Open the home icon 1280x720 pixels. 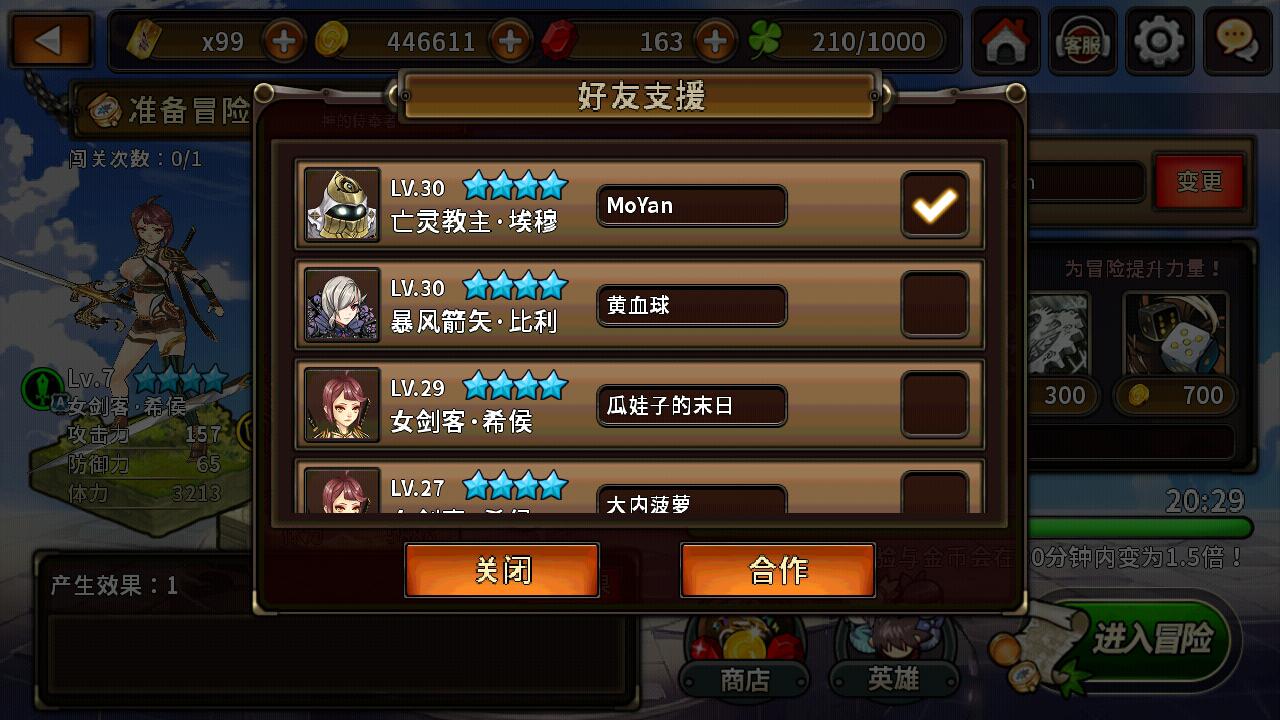[1005, 41]
